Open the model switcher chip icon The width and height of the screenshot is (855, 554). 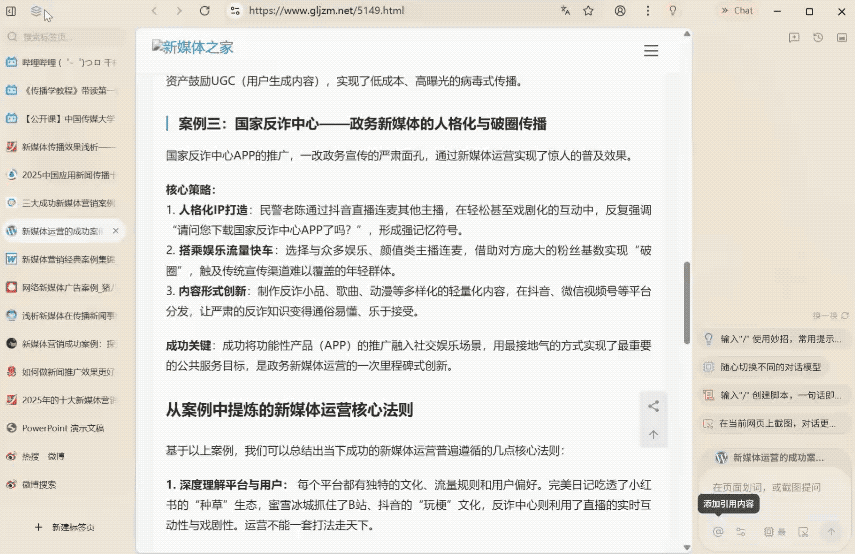[x=774, y=532]
